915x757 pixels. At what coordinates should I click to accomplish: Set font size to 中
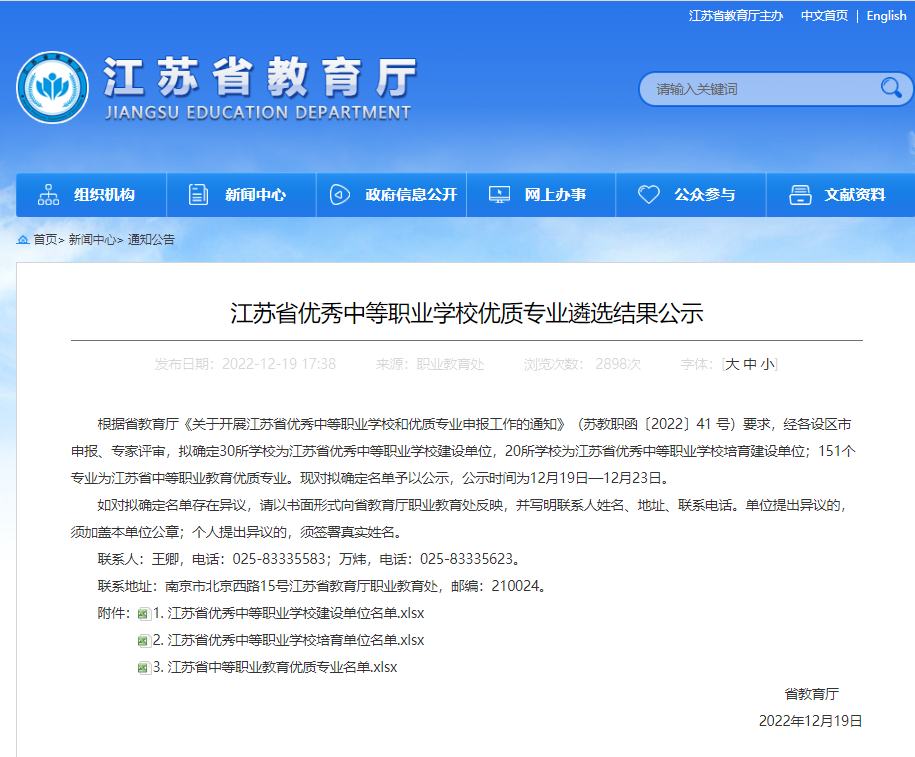tap(750, 364)
